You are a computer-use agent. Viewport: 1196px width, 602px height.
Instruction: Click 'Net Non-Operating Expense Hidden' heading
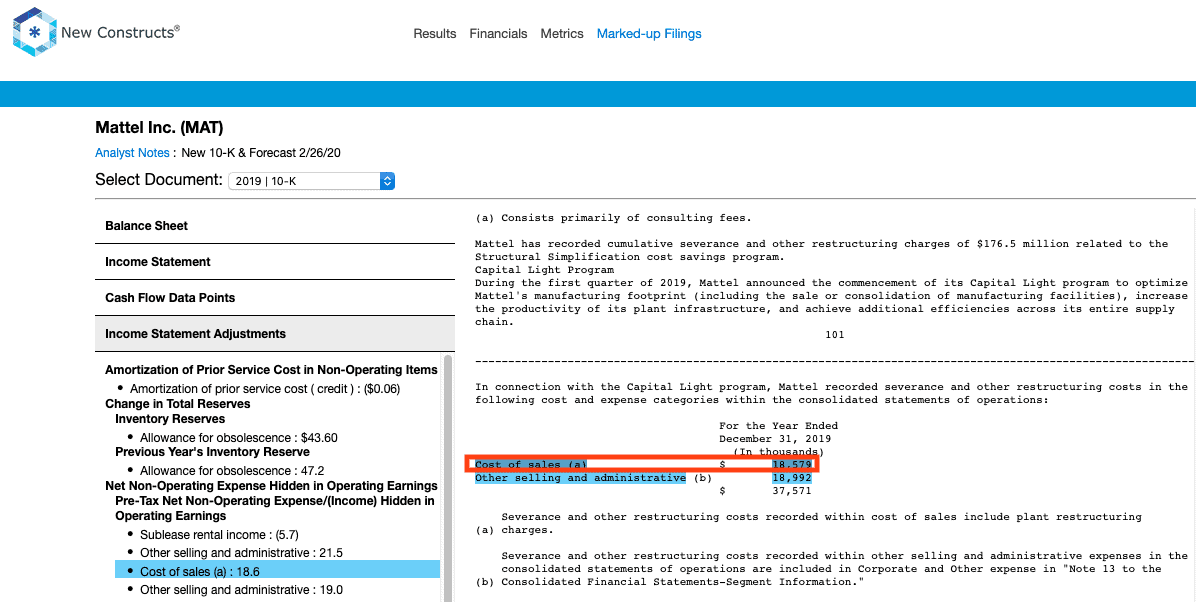coord(272,486)
